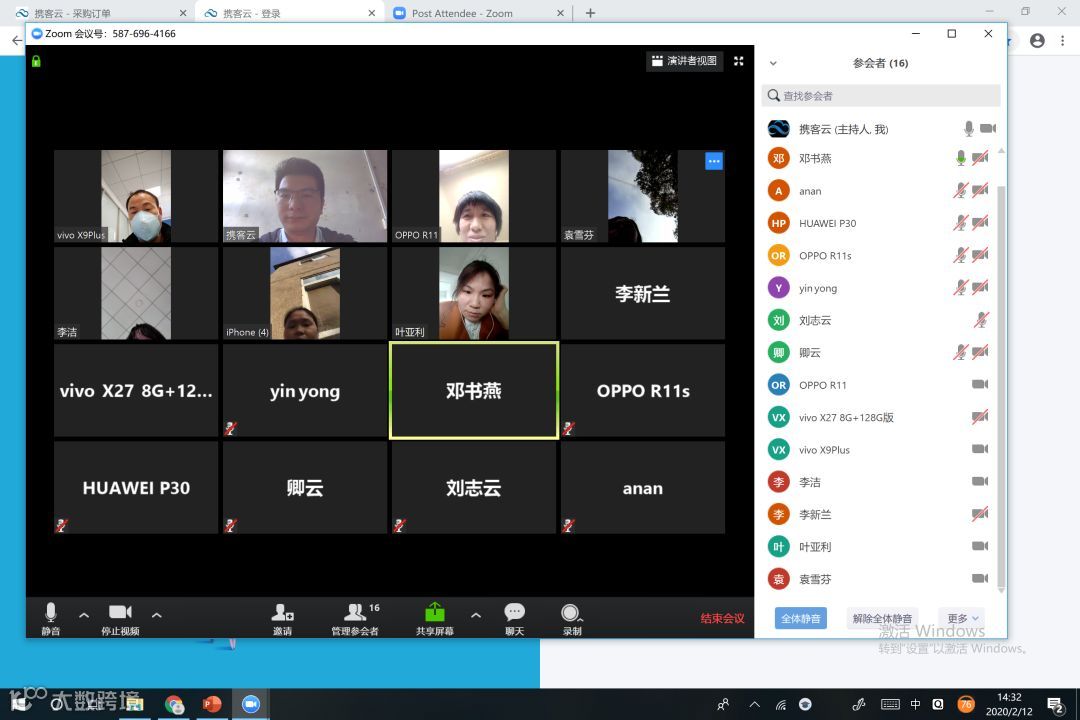The image size is (1080, 720).
Task: Click camera icon of 叶亚利 in list
Action: [980, 546]
